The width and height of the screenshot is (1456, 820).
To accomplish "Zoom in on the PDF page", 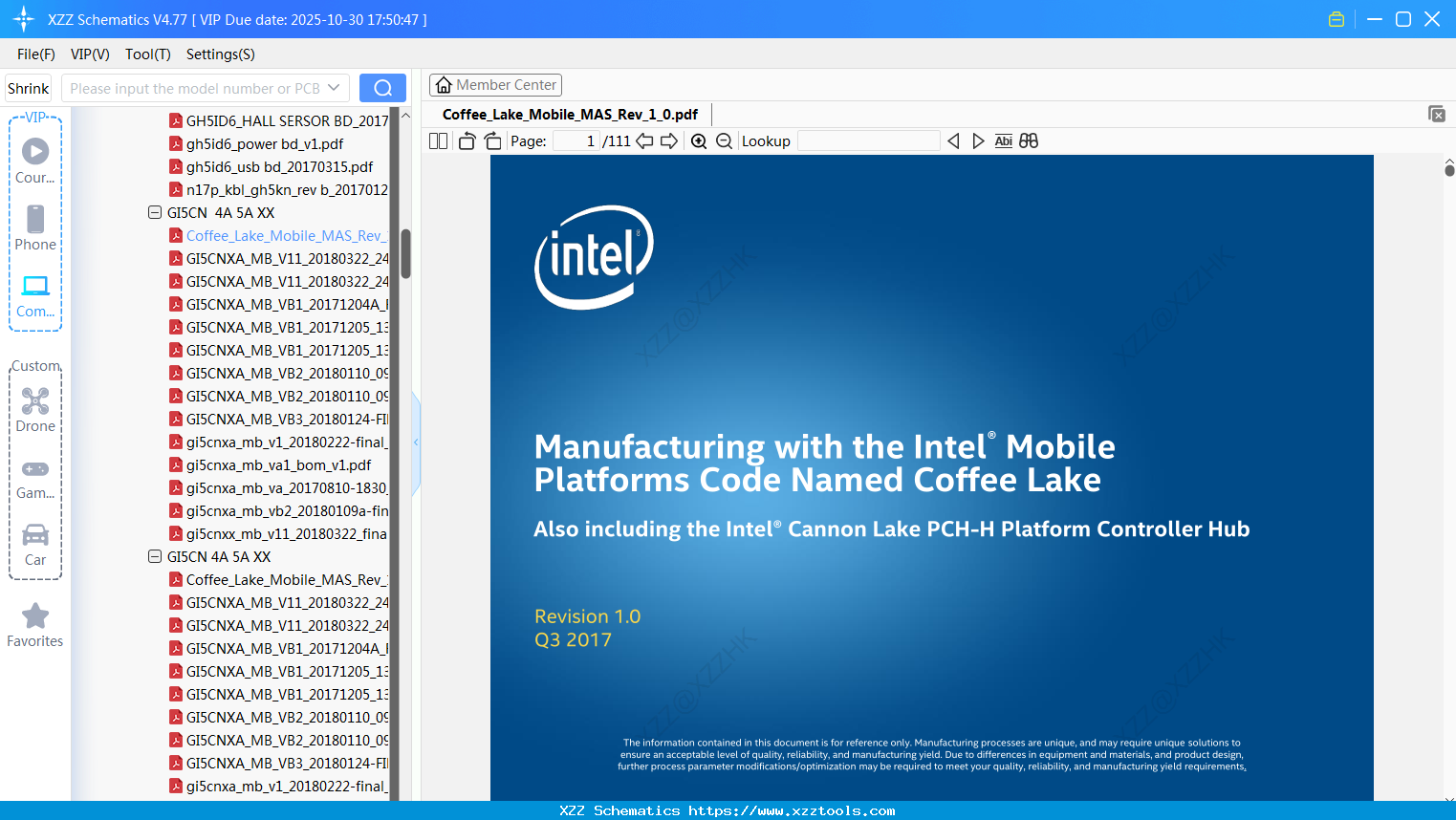I will (x=699, y=141).
